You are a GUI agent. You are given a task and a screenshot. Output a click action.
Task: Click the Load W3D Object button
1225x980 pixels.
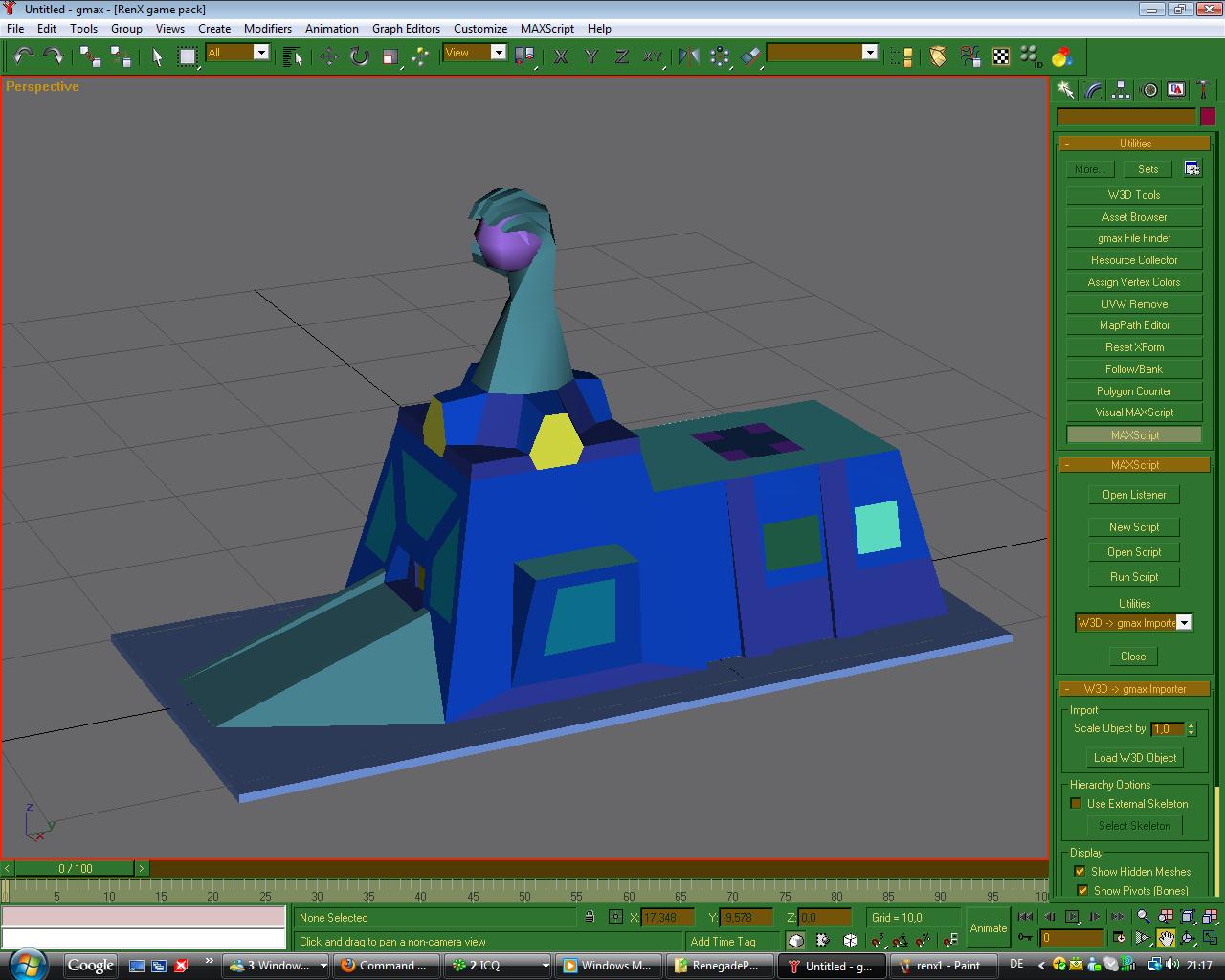click(1134, 758)
